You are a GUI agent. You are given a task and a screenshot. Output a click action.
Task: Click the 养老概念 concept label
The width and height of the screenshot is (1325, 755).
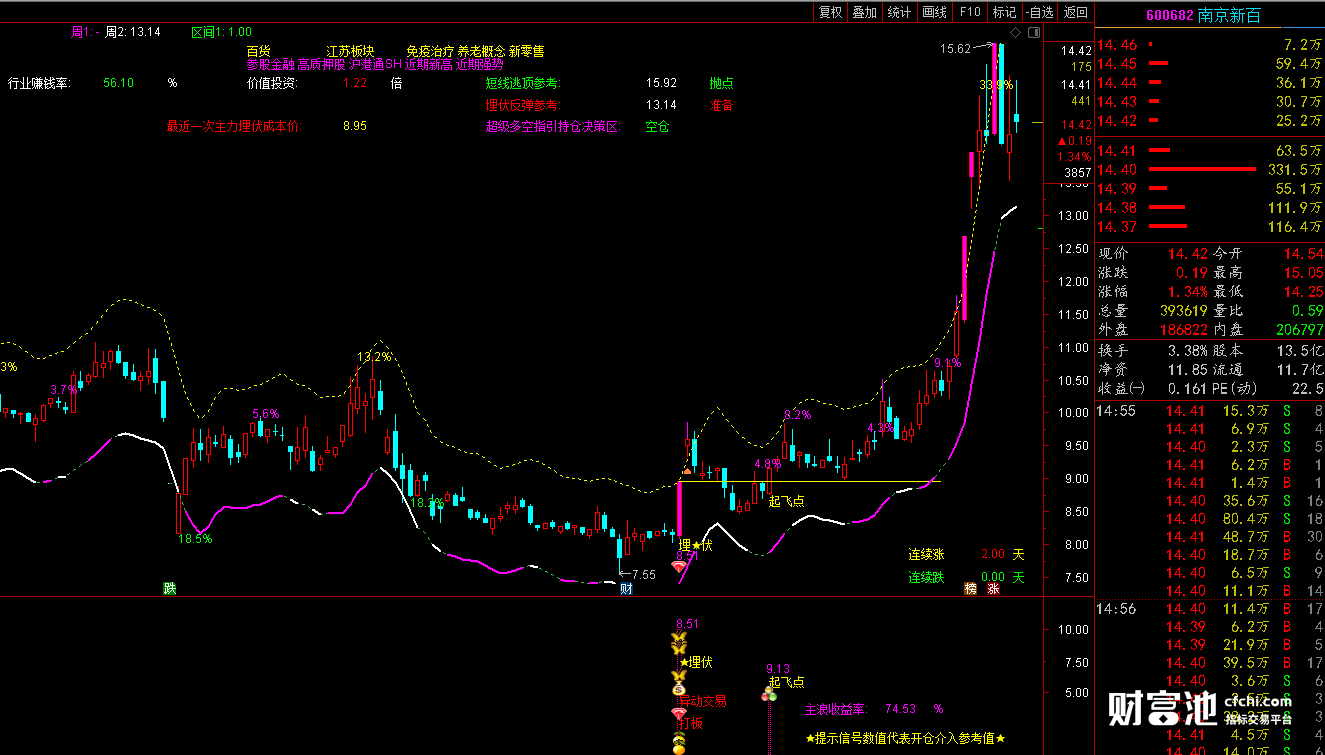481,50
